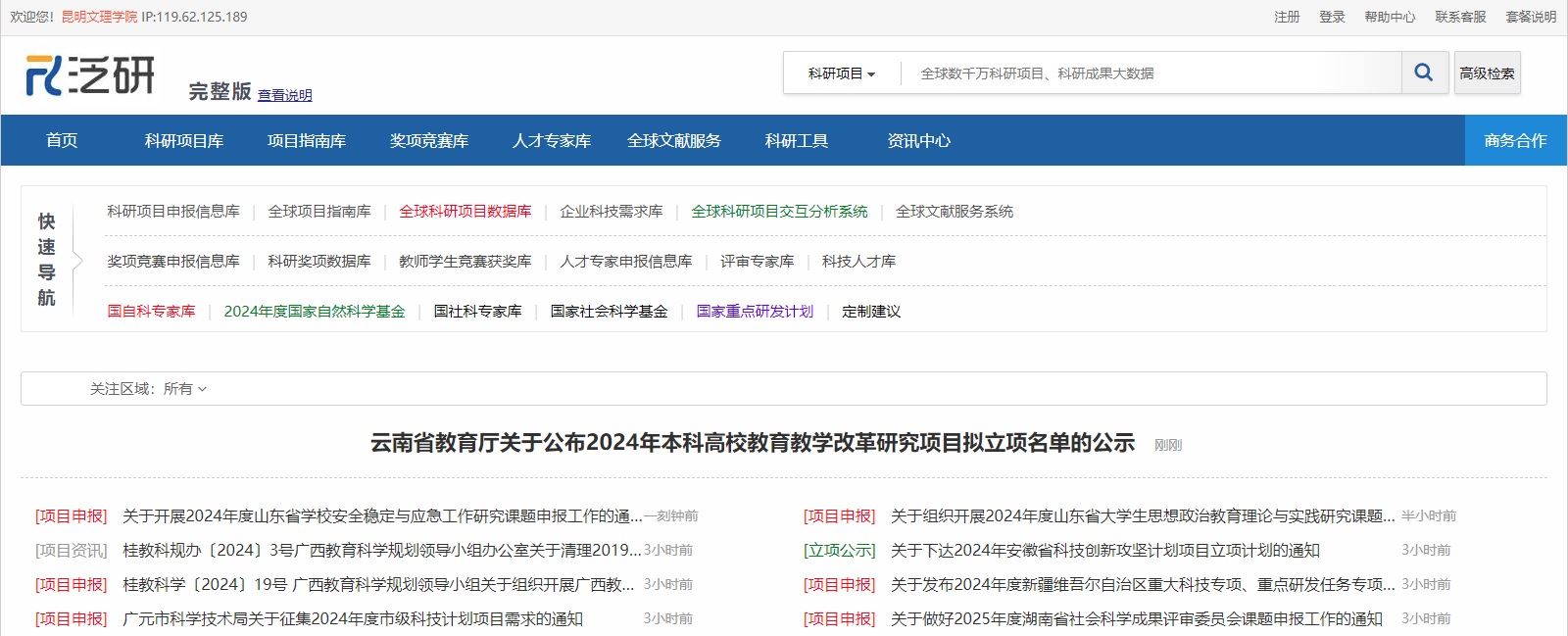1568x636 pixels.
Task: Open the 新疆维吾尔自治区重大科技专项 notice
Action: click(1143, 584)
